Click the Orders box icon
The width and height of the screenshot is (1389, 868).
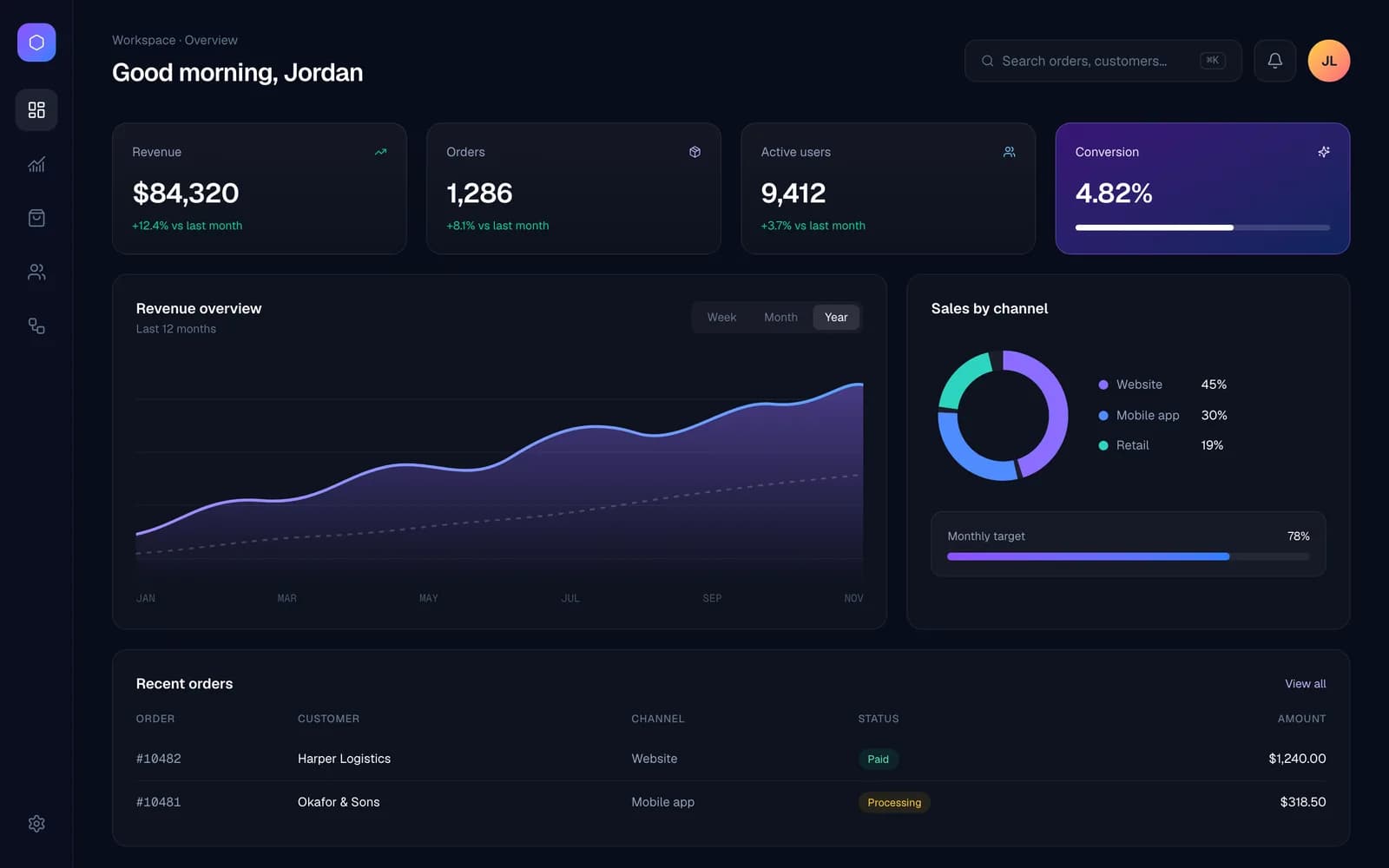694,152
